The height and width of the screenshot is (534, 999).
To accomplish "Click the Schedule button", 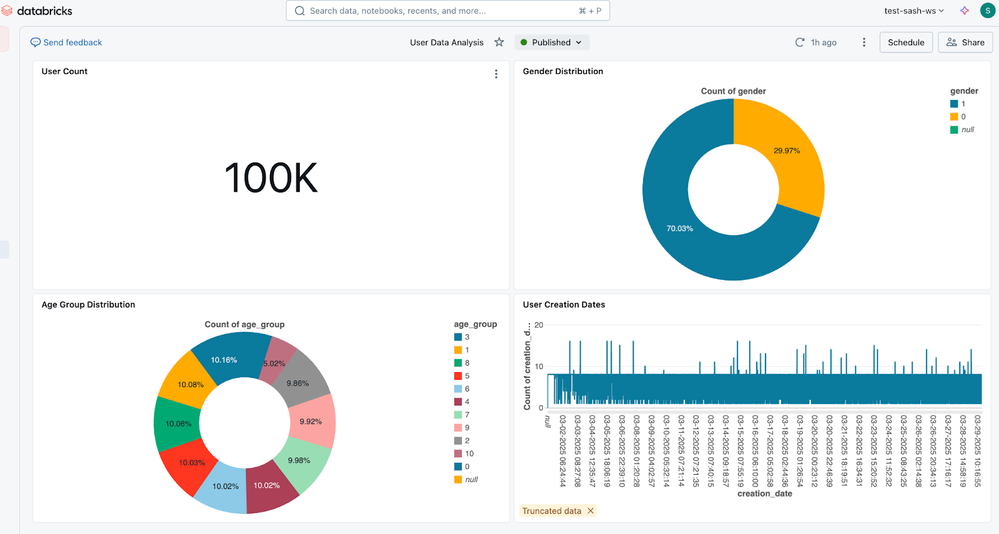I will pyautogui.click(x=906, y=43).
